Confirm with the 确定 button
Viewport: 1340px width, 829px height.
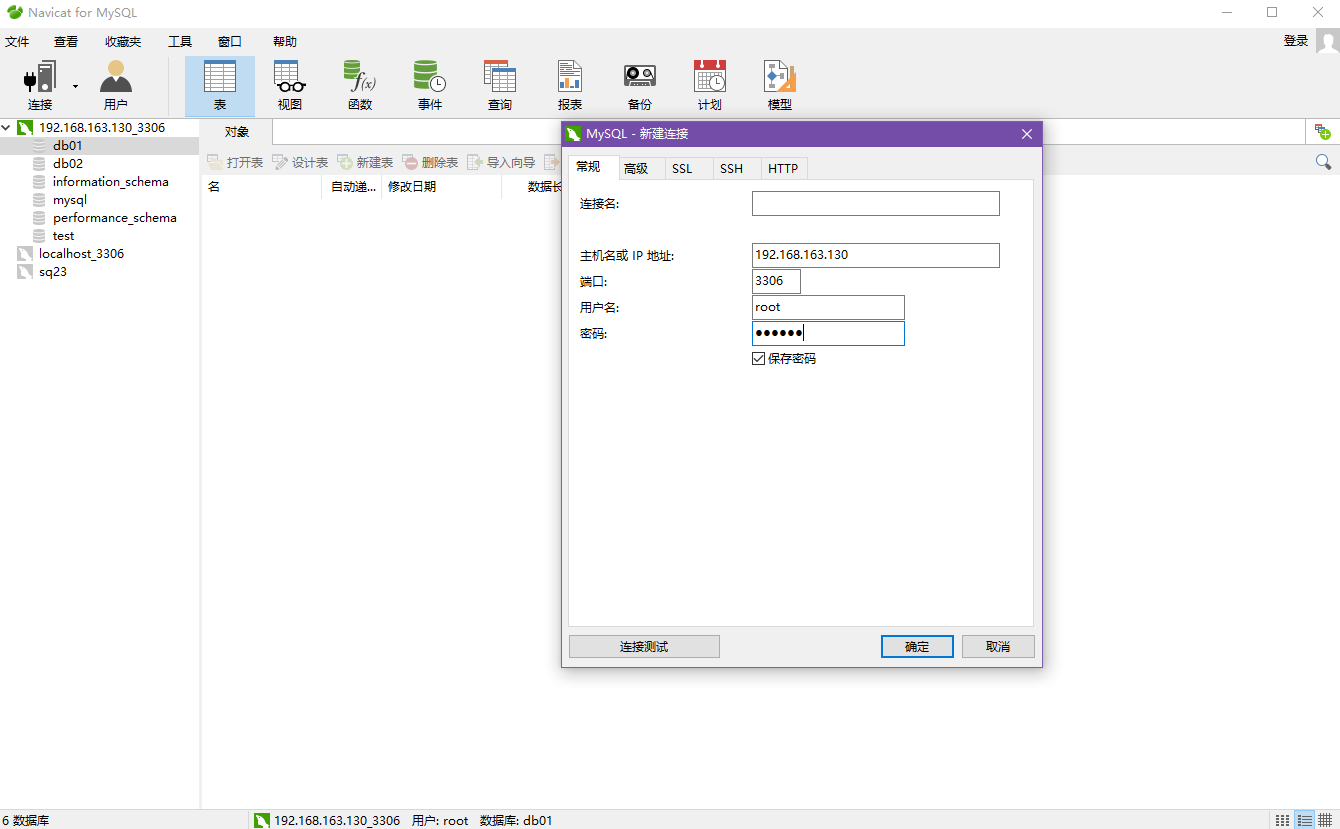tap(917, 647)
